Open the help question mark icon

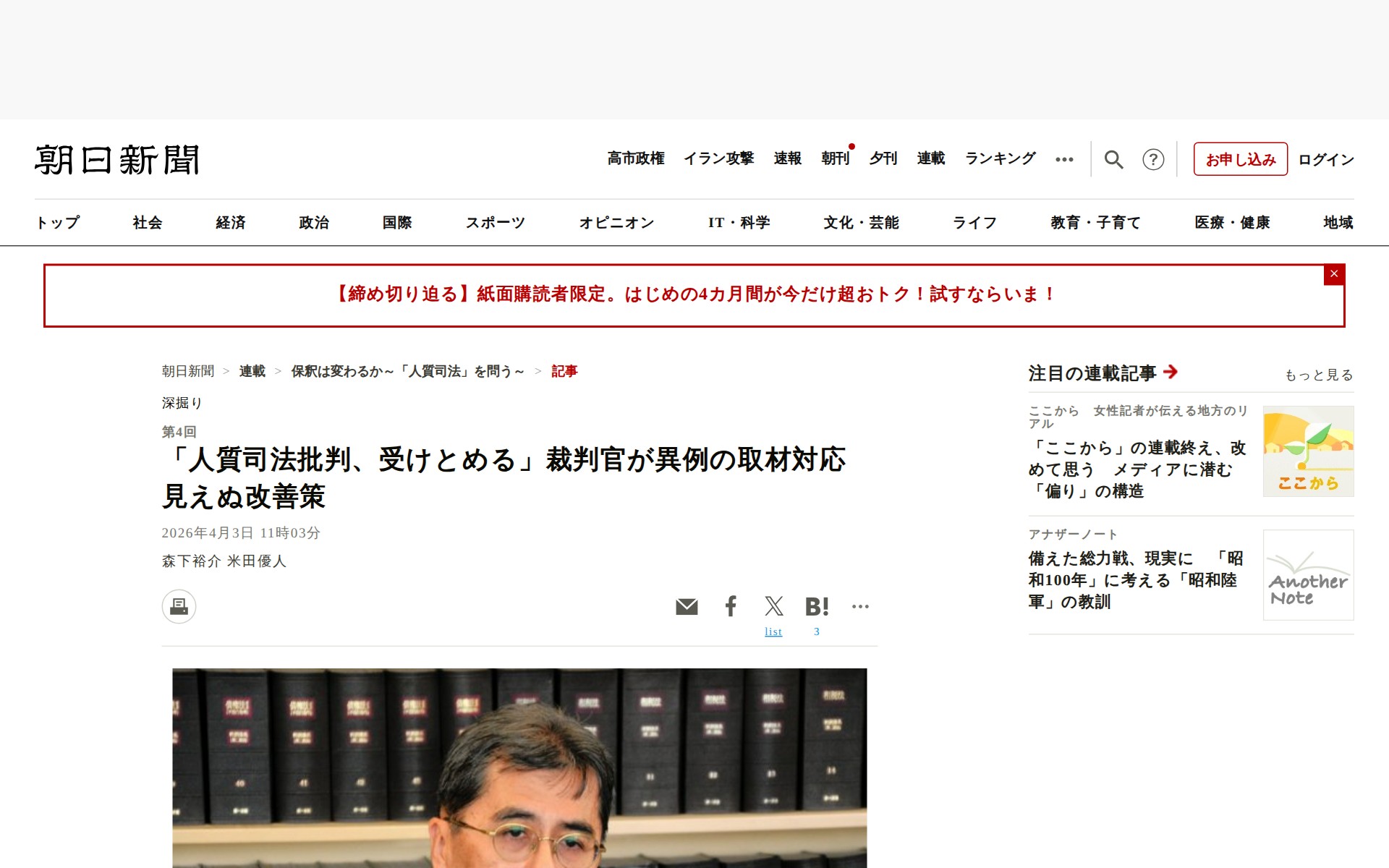[1153, 159]
